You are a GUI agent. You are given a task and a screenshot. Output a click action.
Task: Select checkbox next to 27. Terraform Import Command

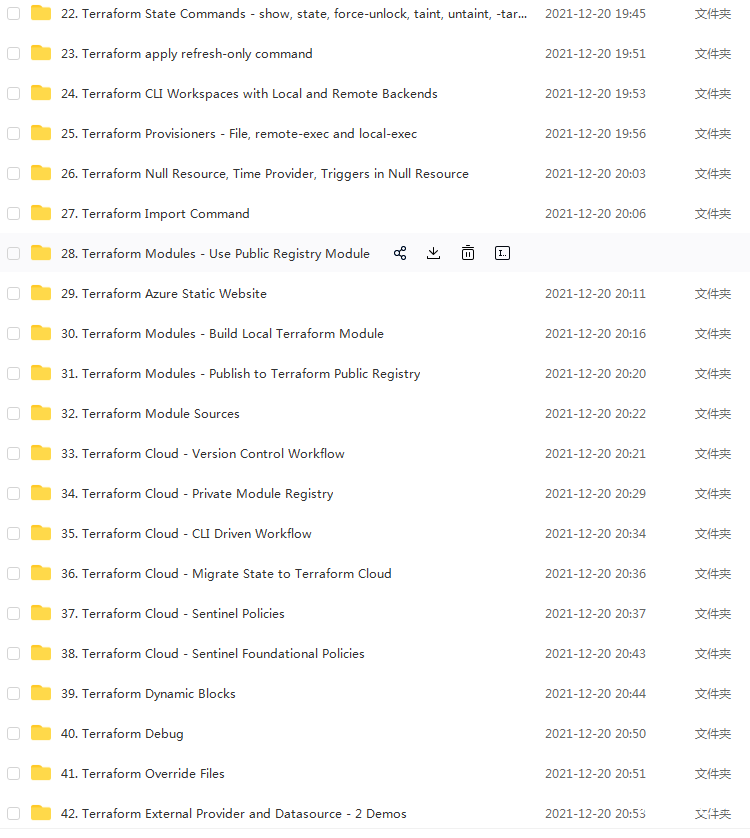13,214
